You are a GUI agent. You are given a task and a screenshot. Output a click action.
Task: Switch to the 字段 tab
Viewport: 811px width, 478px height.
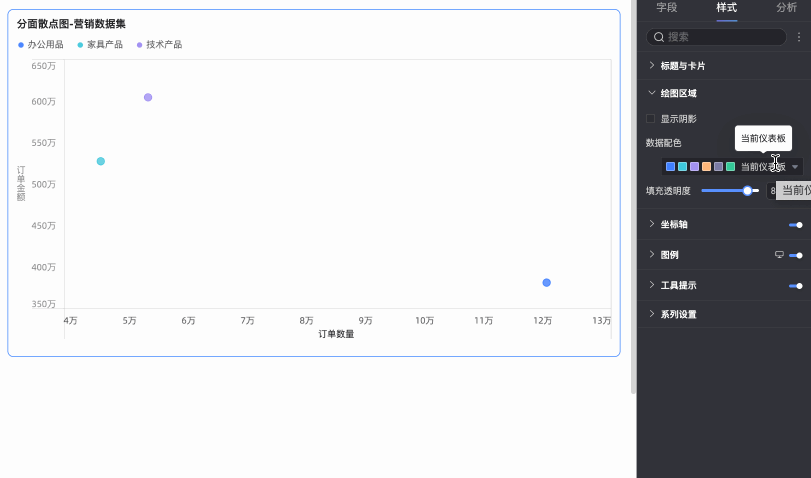pos(666,7)
